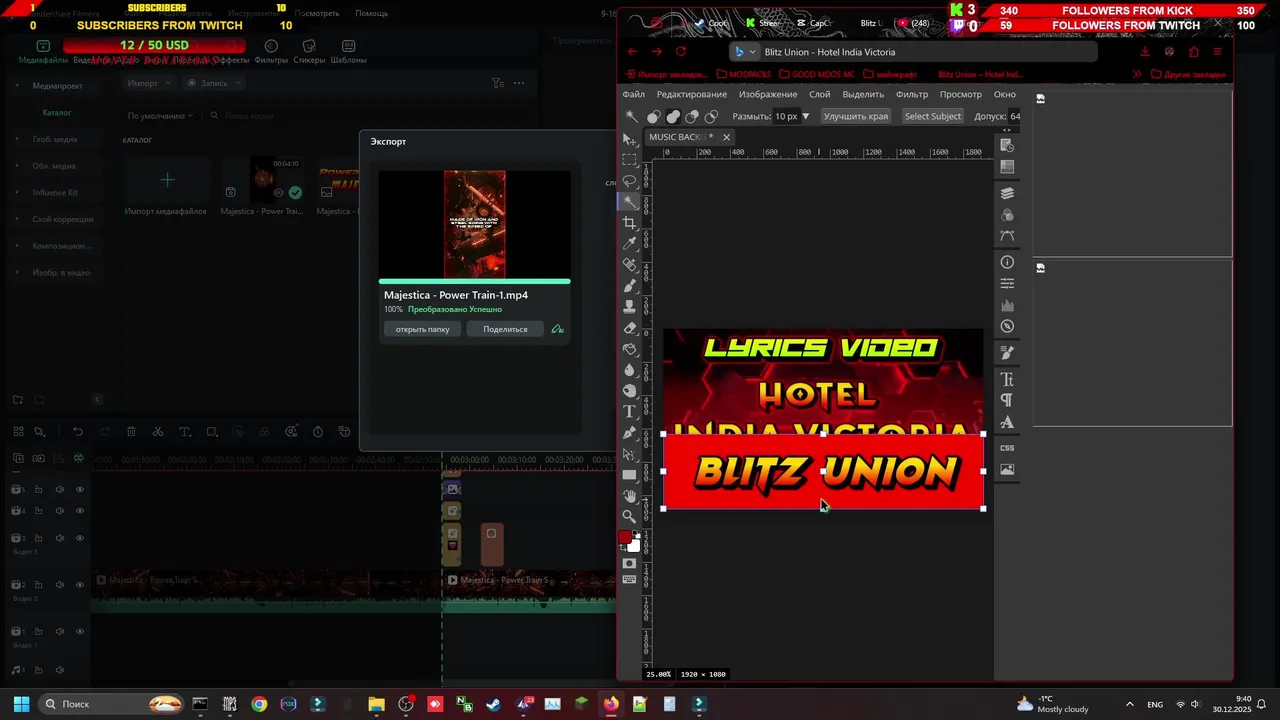Open the CSS panel icon in Photopea
Image resolution: width=1280 pixels, height=720 pixels.
click(x=1007, y=448)
